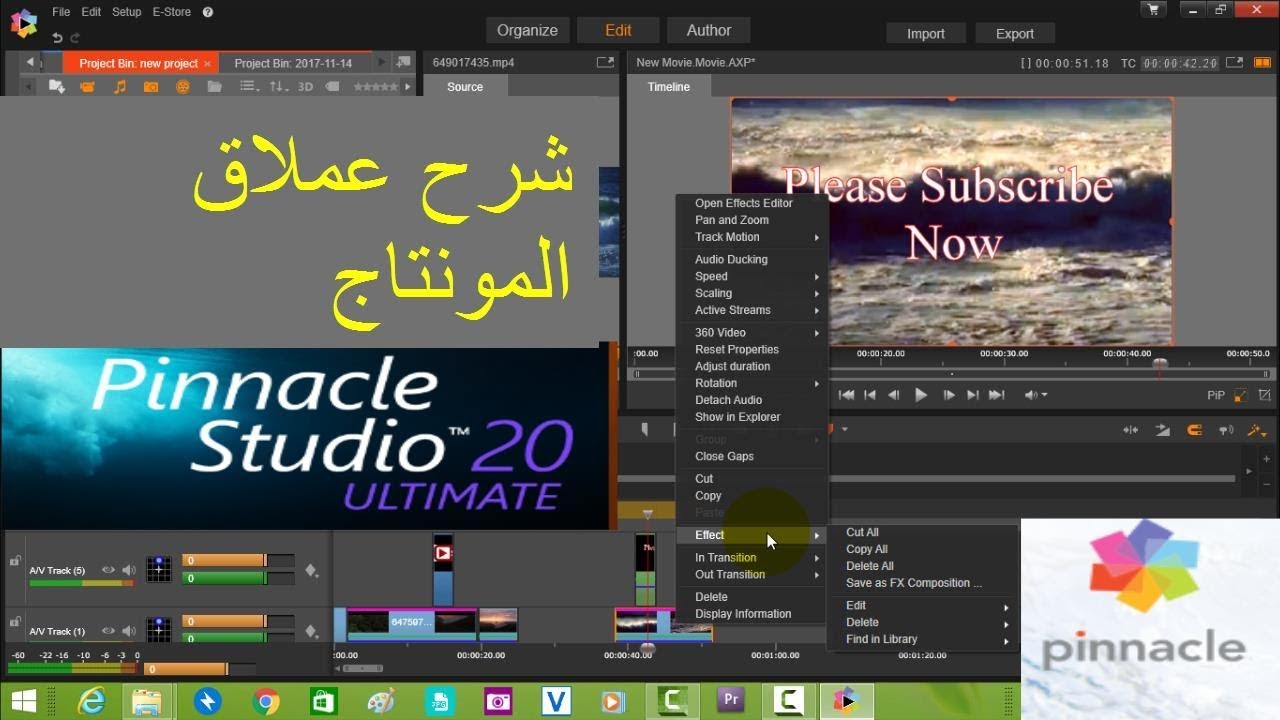Open the sort order dropdown in library toolbar
1280x720 pixels.
pyautogui.click(x=279, y=87)
